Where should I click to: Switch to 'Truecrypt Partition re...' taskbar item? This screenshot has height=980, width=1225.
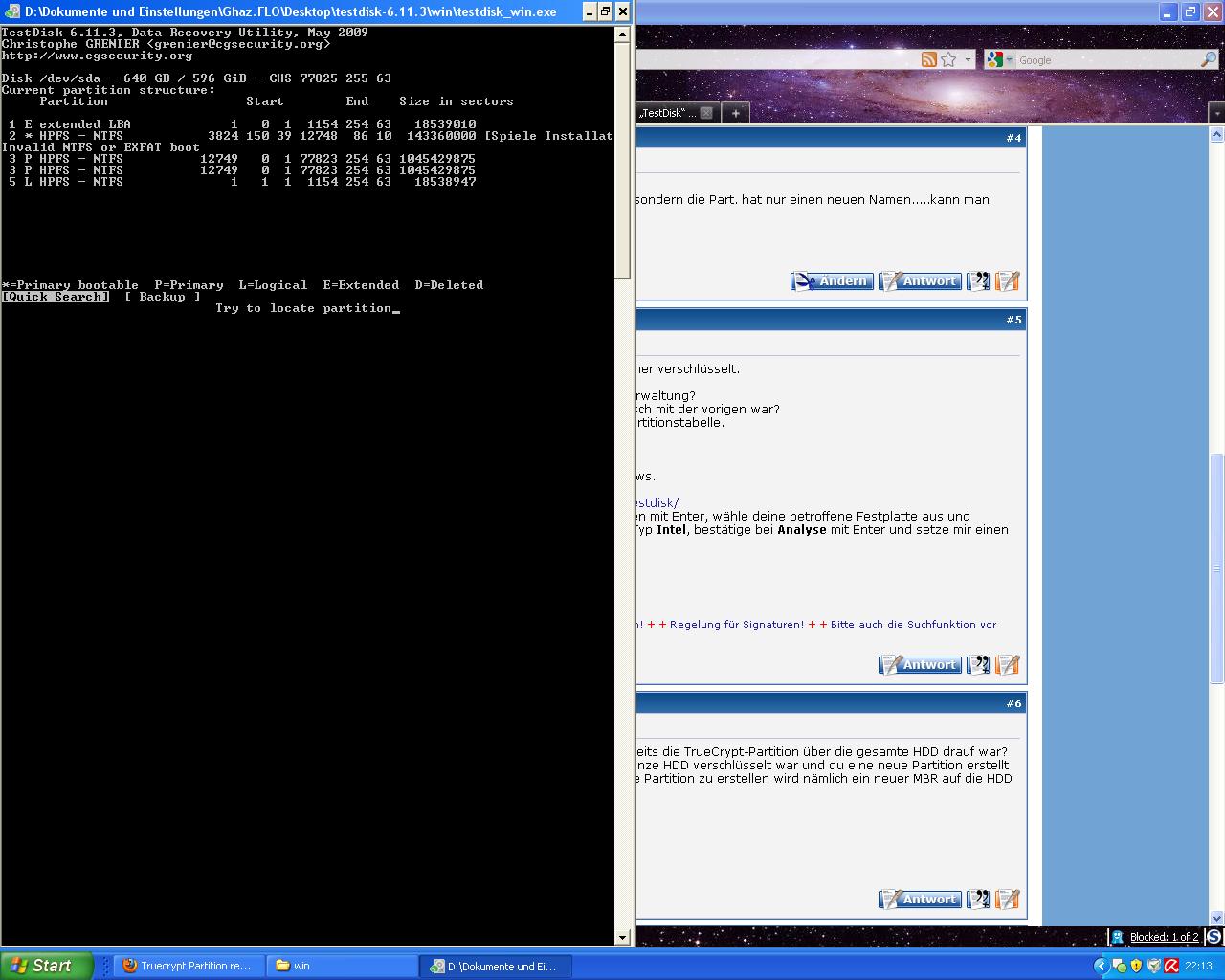(x=187, y=966)
